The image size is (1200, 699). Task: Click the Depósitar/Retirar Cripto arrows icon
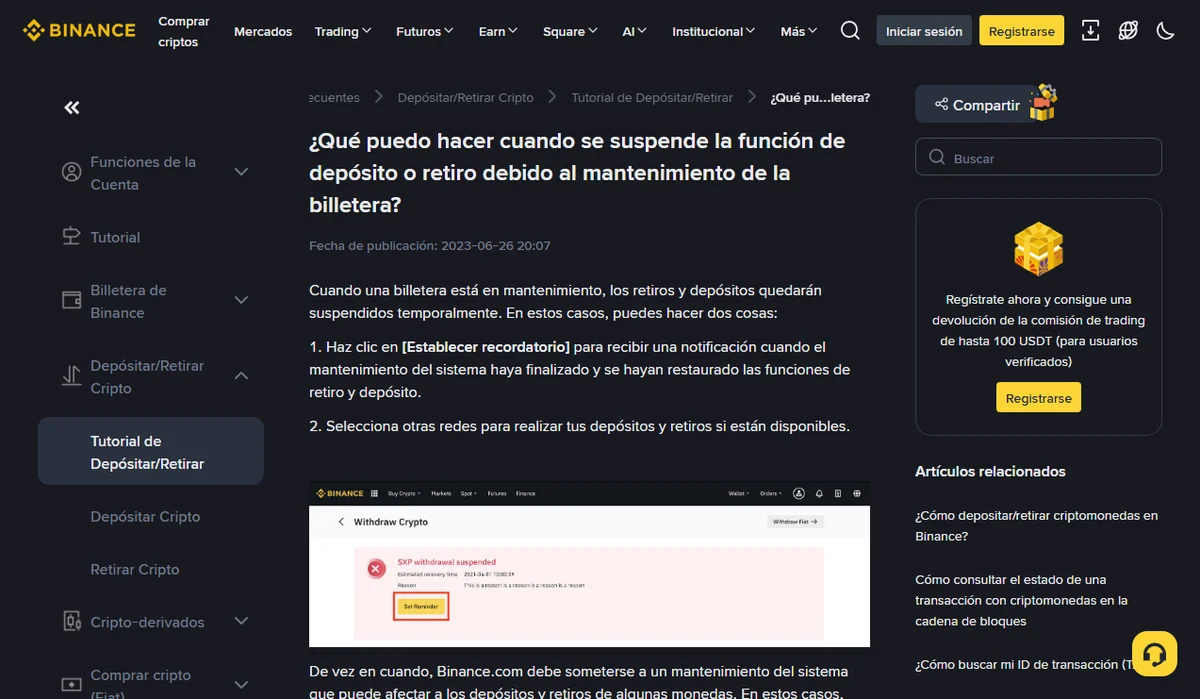click(71, 376)
